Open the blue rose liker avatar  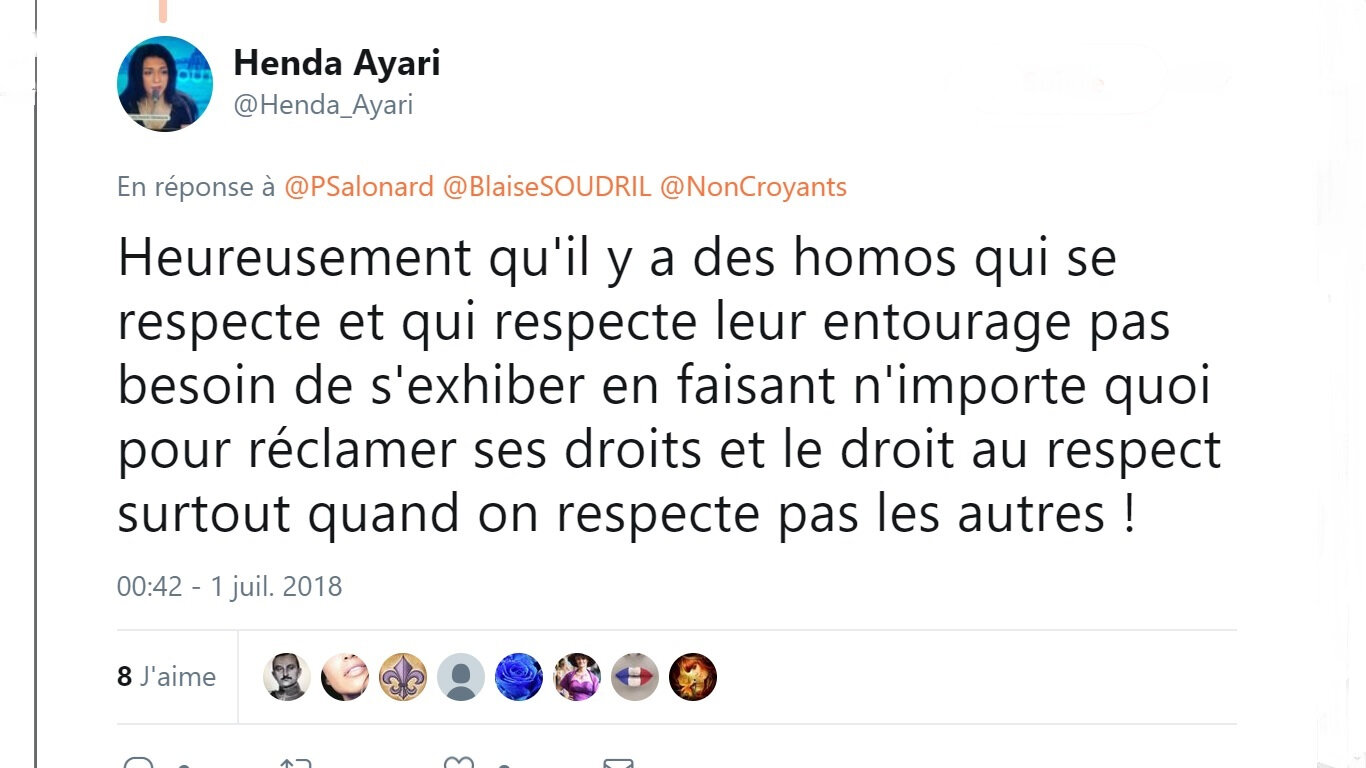[x=519, y=677]
